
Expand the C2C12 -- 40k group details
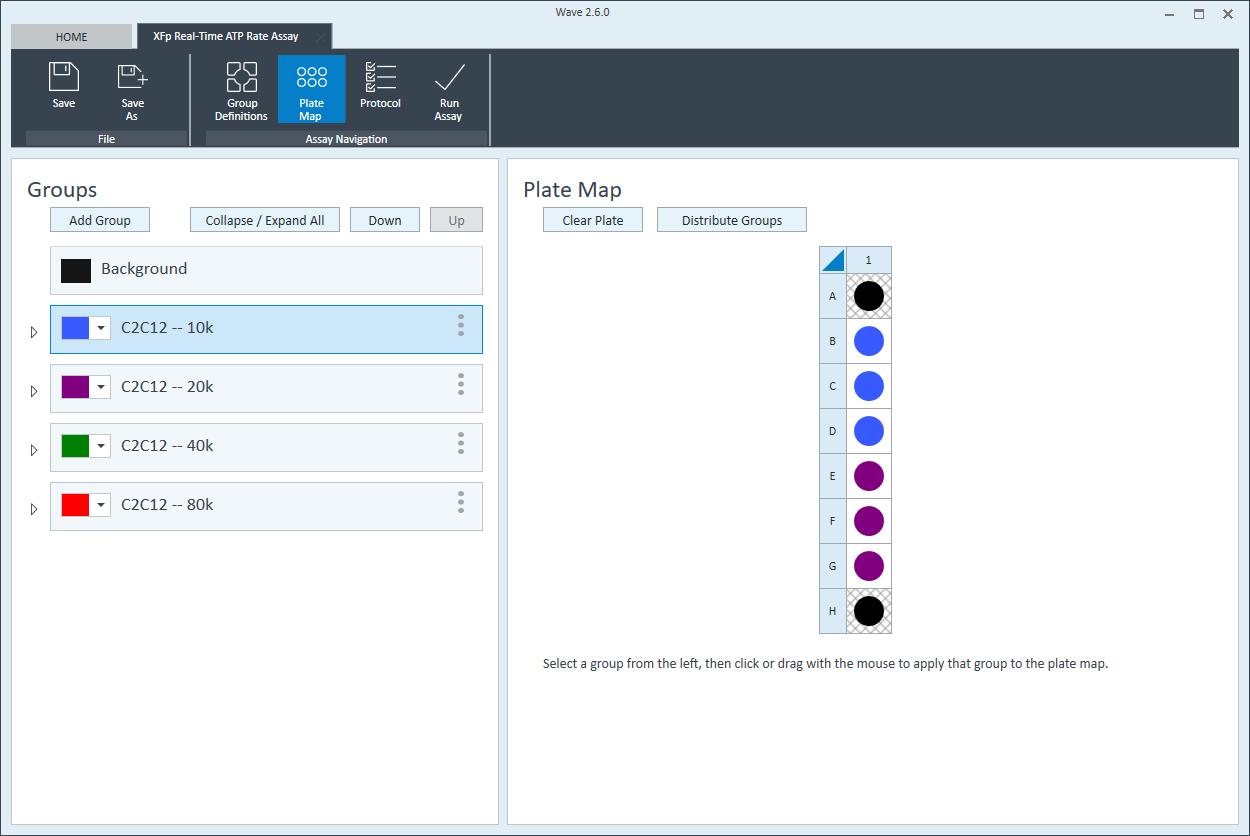click(x=34, y=450)
